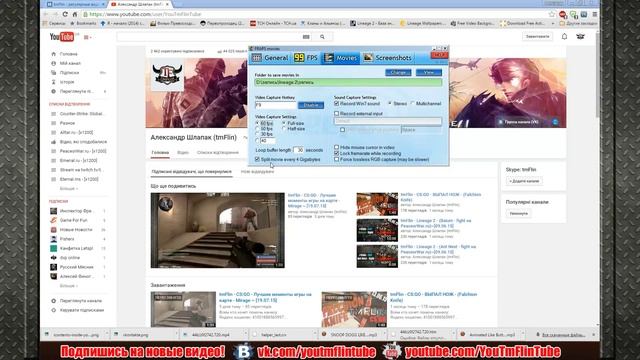
Task: Enable Force lossless RGB capture checkbox
Action: point(337,159)
